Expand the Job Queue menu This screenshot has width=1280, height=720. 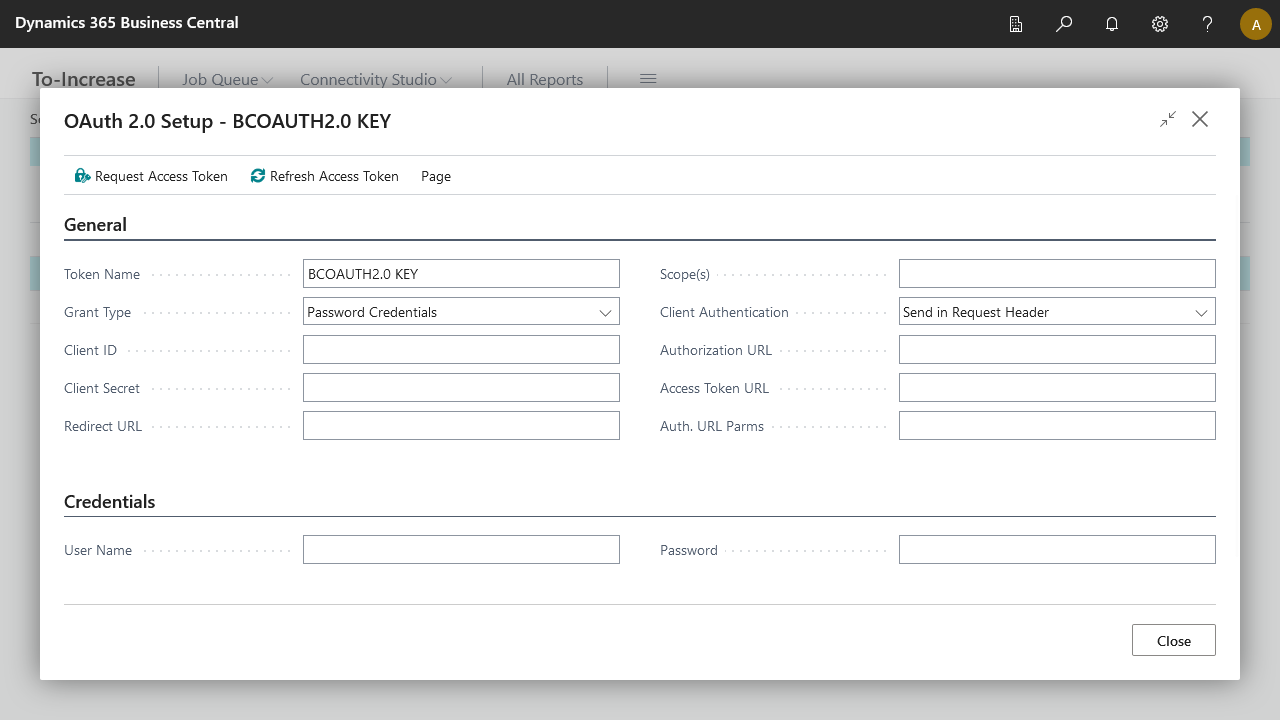pos(227,79)
